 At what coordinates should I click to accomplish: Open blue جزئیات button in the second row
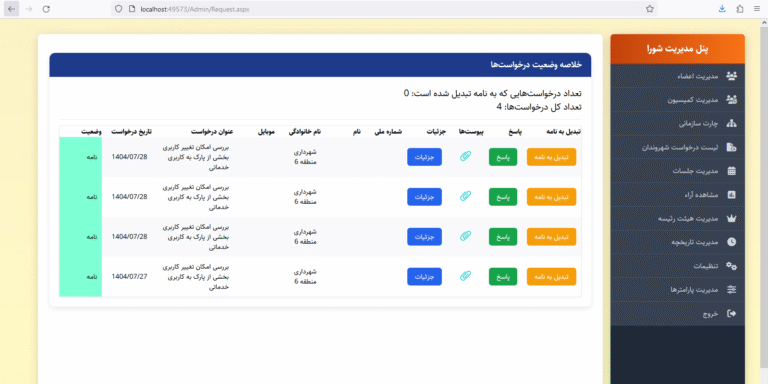pyautogui.click(x=424, y=196)
